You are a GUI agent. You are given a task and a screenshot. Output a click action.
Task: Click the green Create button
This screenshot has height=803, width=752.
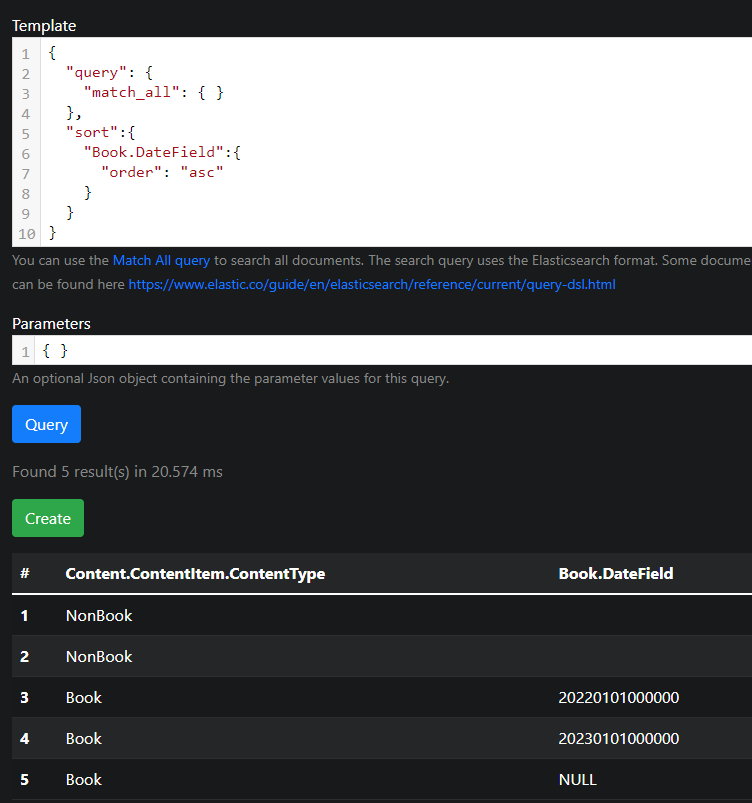[47, 519]
